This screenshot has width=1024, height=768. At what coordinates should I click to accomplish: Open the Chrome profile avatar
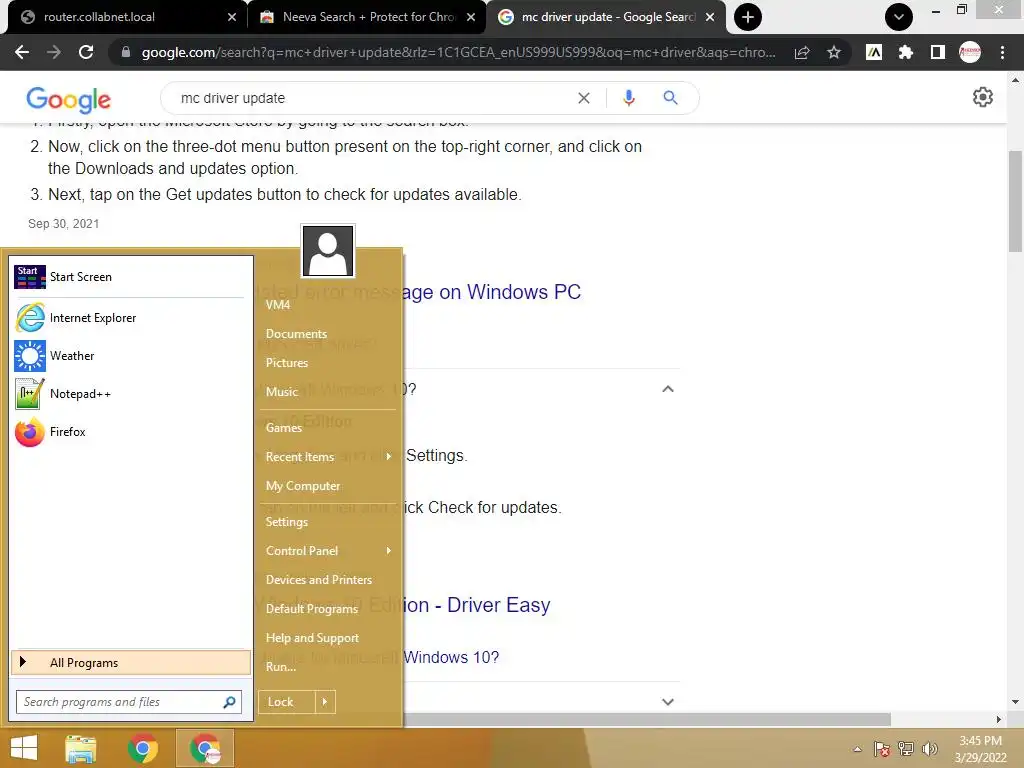(x=970, y=52)
